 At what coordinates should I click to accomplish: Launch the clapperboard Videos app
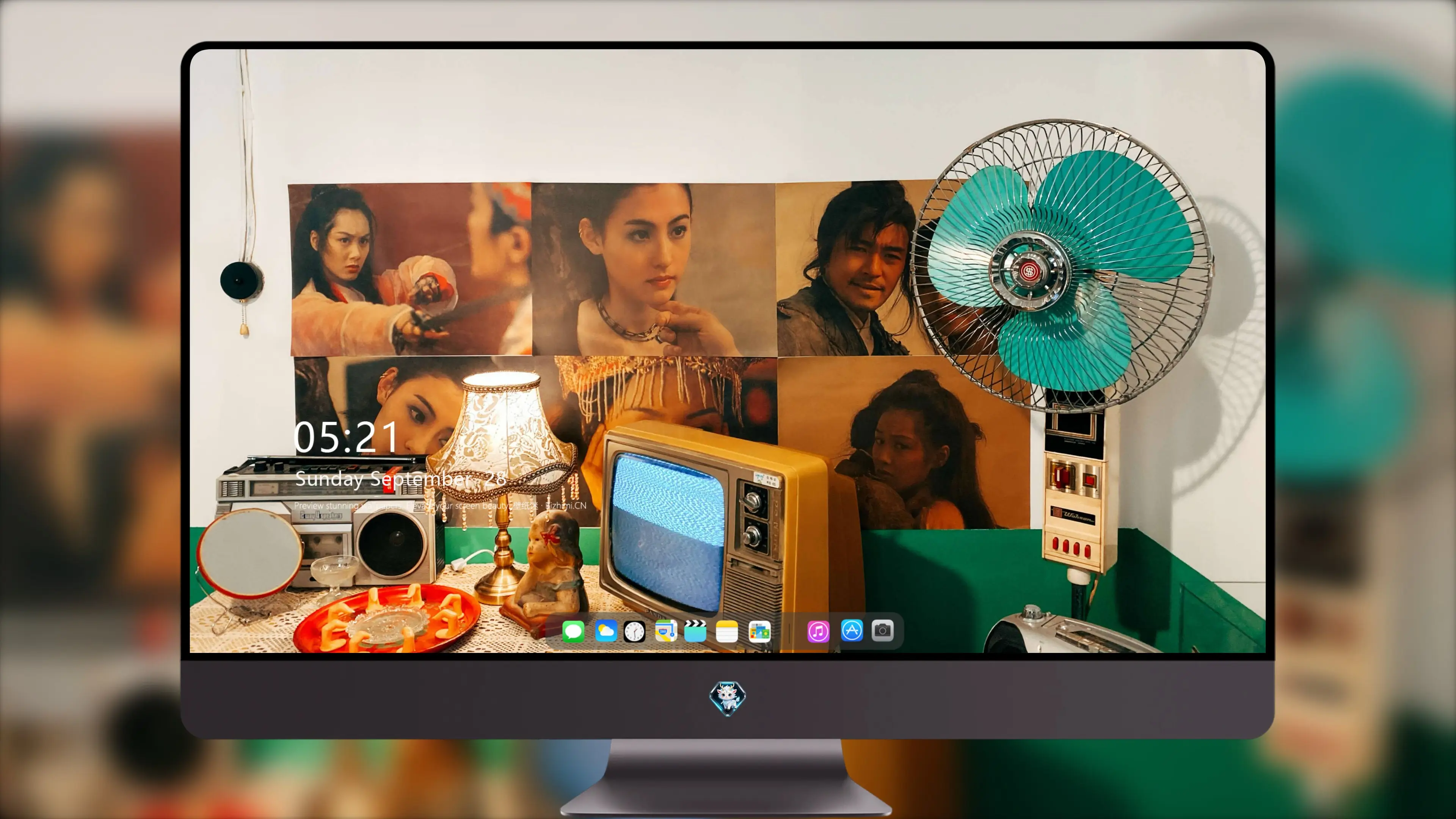coord(695,631)
